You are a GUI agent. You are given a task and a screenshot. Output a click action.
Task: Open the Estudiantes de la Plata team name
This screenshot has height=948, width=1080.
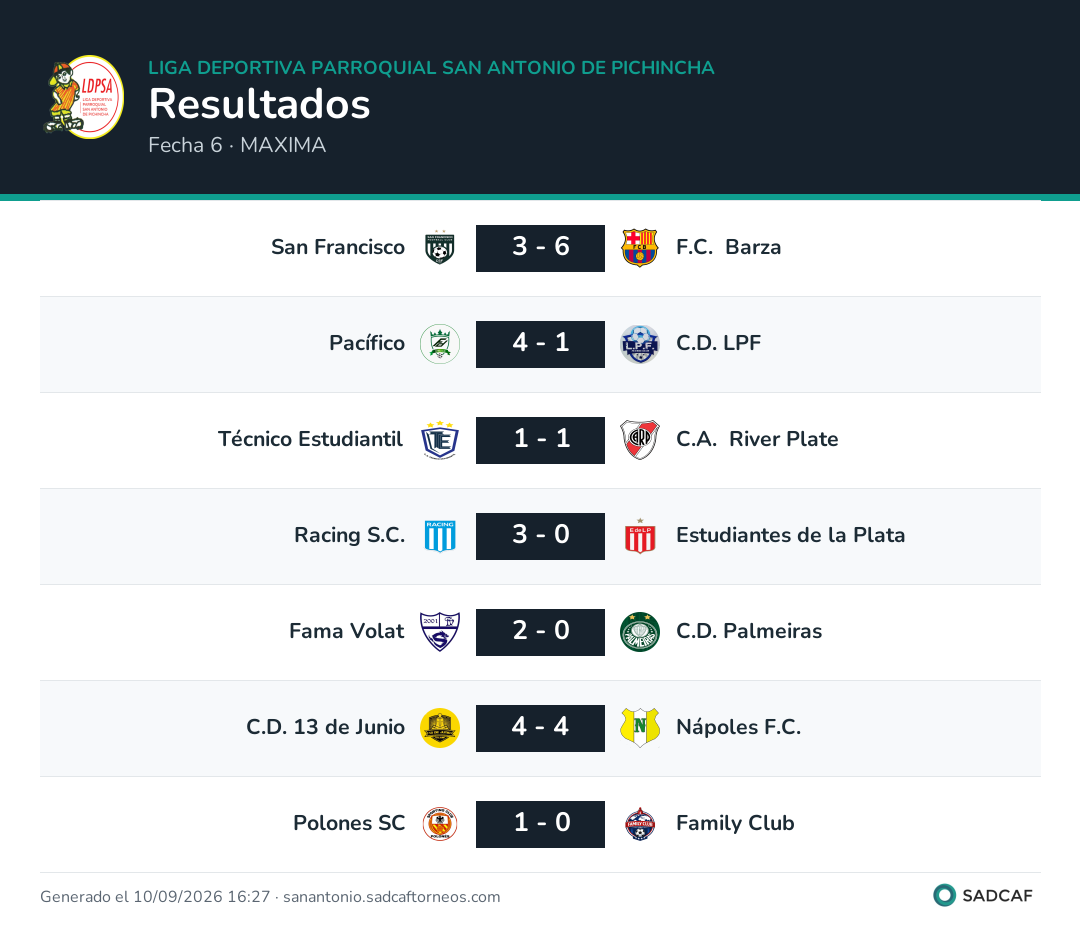[x=790, y=535]
